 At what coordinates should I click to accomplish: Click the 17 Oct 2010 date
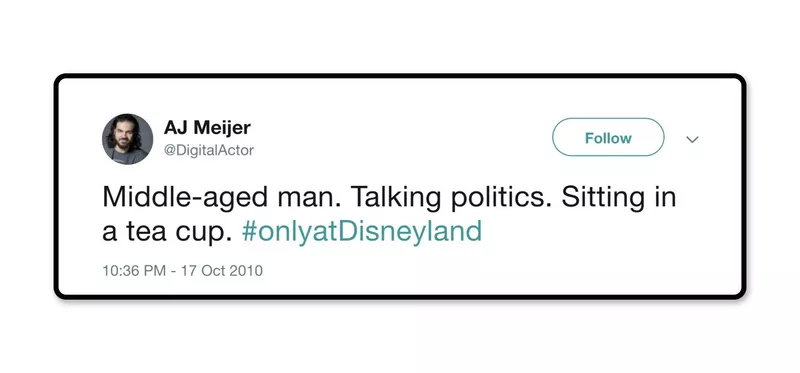222,270
